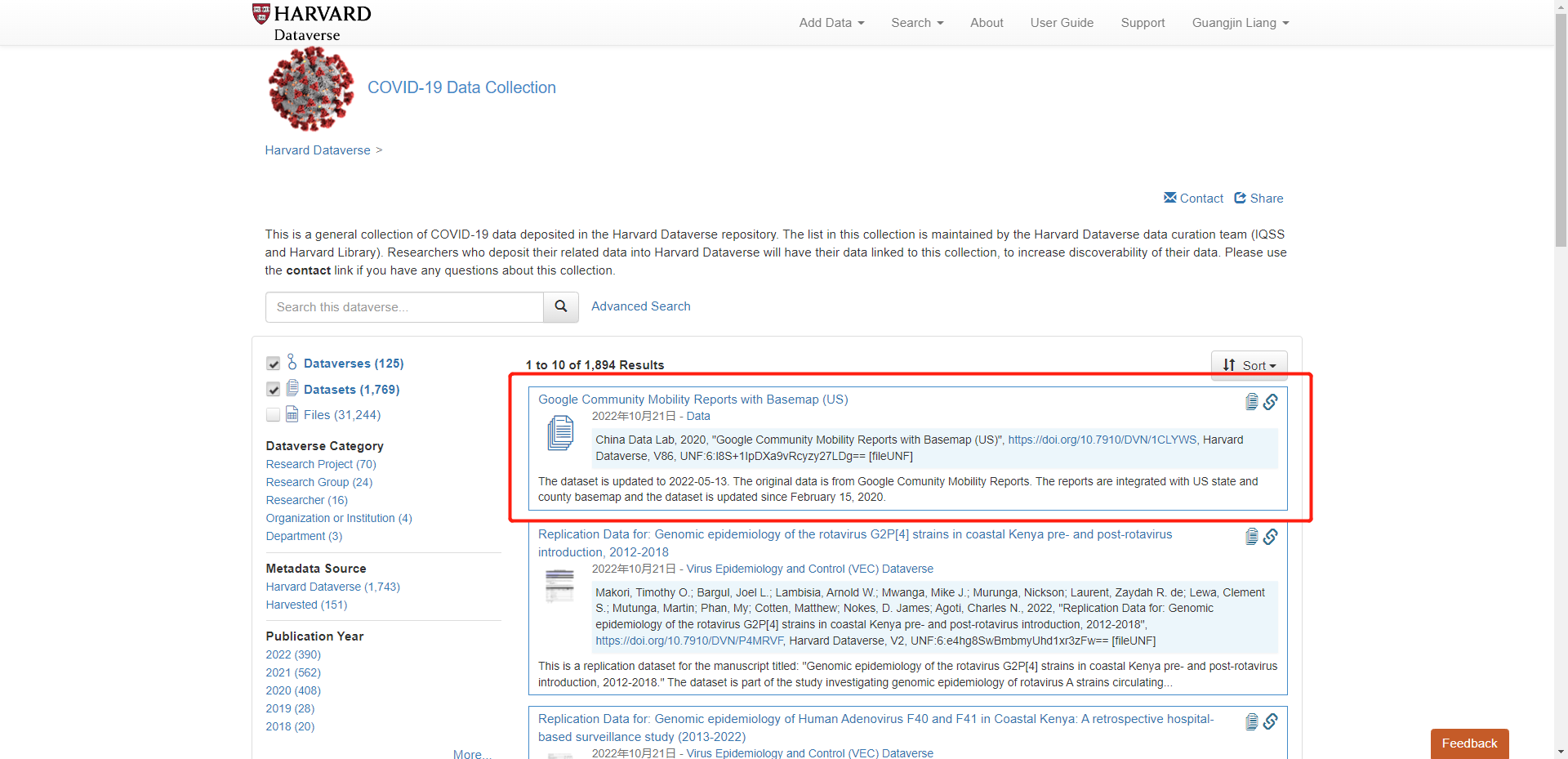Click dataset icon on Human Adenovirus card
Image resolution: width=1568 pixels, height=759 pixels.
point(1251,721)
